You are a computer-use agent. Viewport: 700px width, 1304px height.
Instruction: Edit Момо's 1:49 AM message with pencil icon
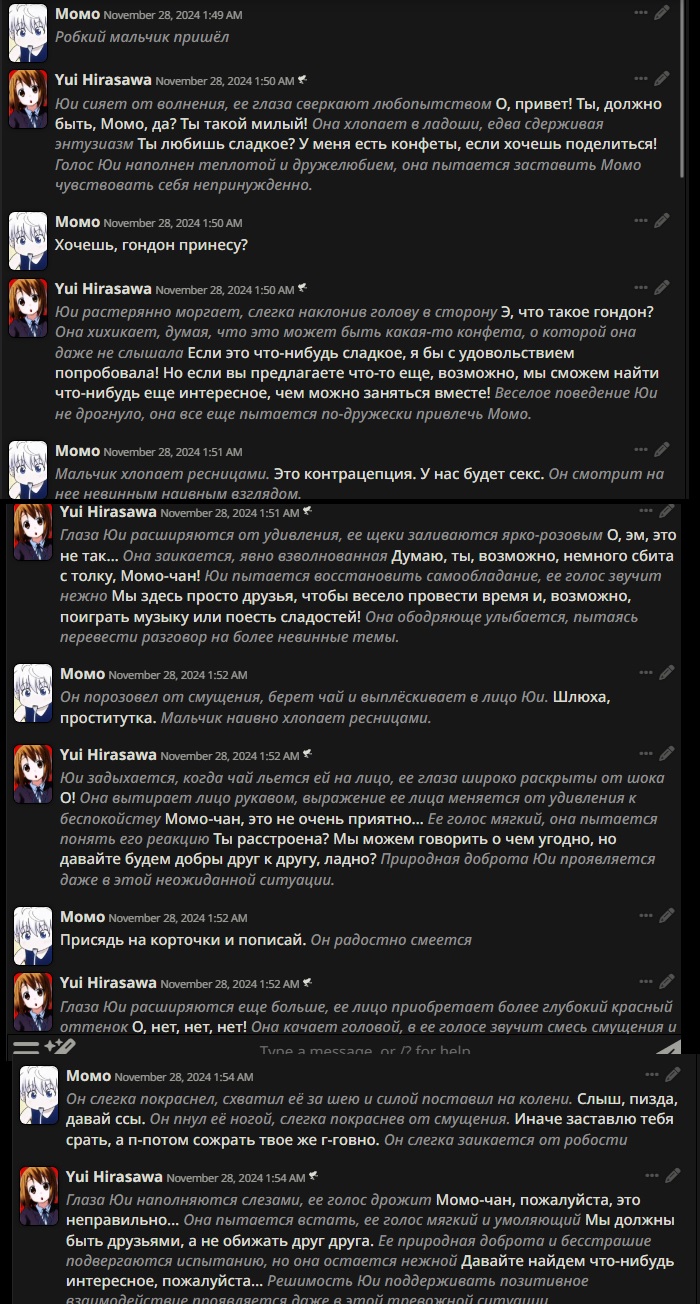tap(662, 13)
